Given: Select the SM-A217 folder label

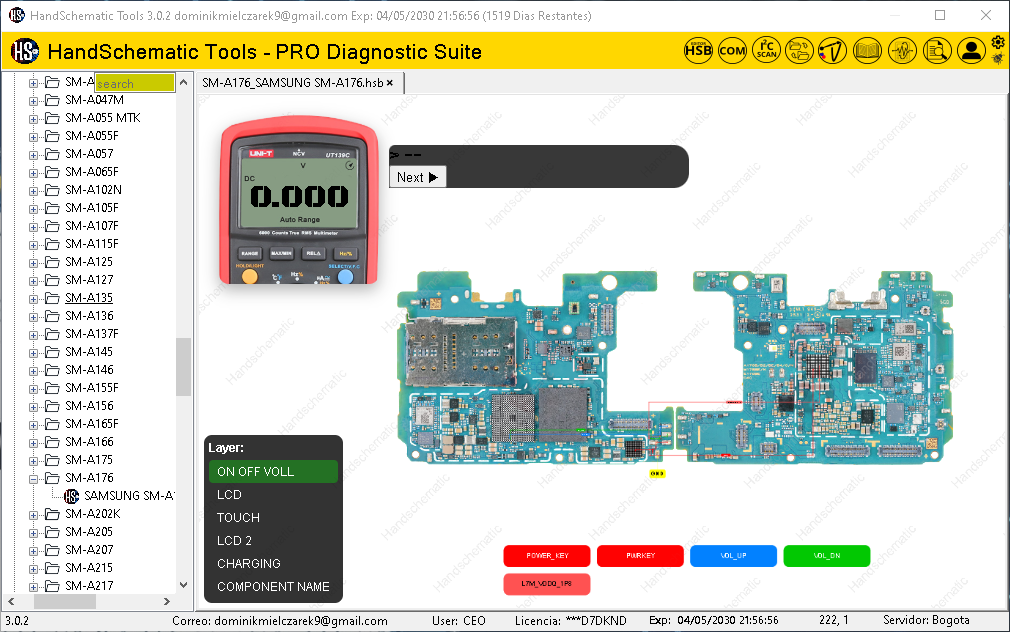Looking at the screenshot, I should click(89, 586).
